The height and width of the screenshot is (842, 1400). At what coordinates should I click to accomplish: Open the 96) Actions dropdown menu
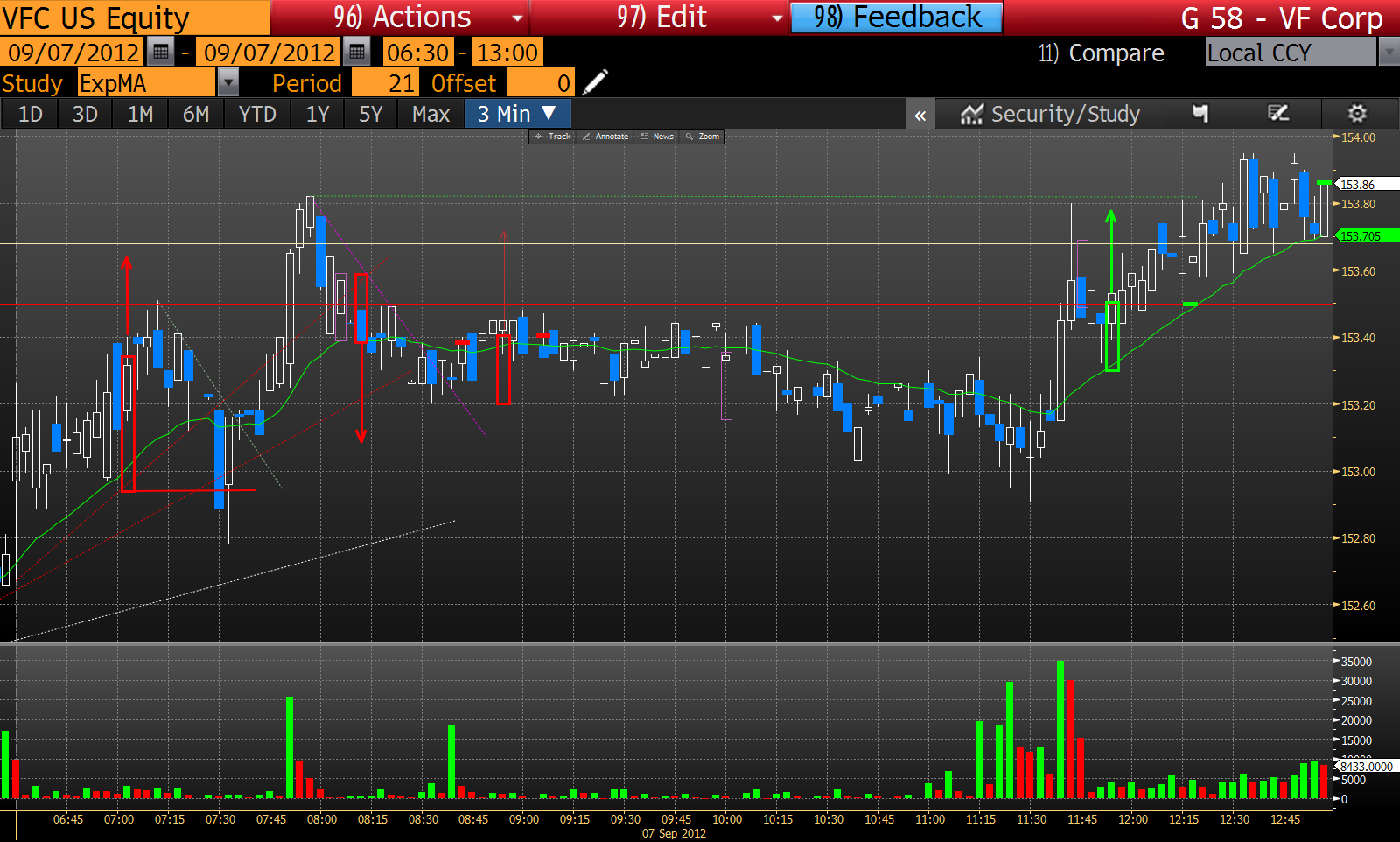pyautogui.click(x=399, y=18)
